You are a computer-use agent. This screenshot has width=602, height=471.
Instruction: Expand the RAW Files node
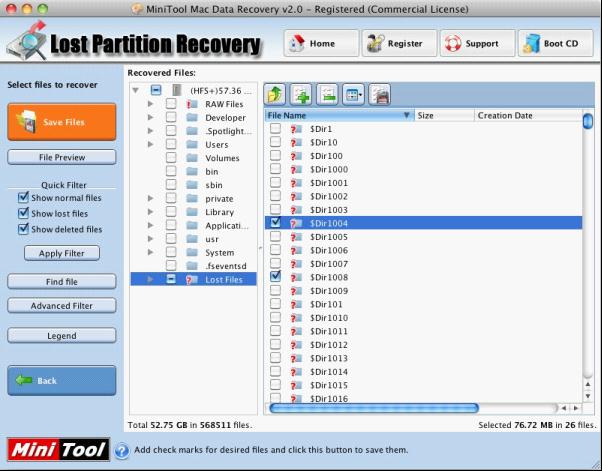(x=150, y=104)
